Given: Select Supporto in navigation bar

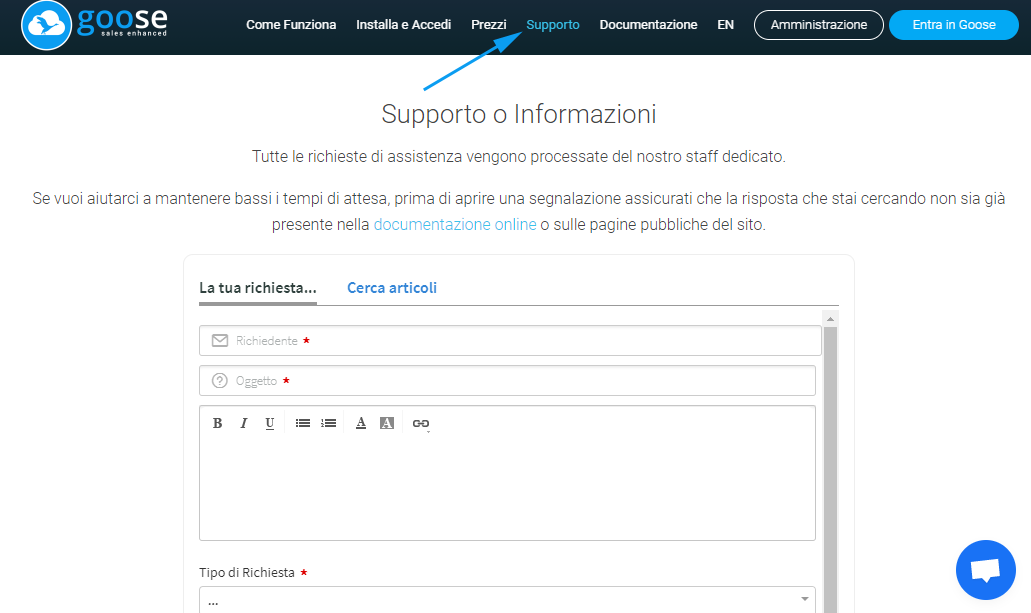Looking at the screenshot, I should coord(552,25).
